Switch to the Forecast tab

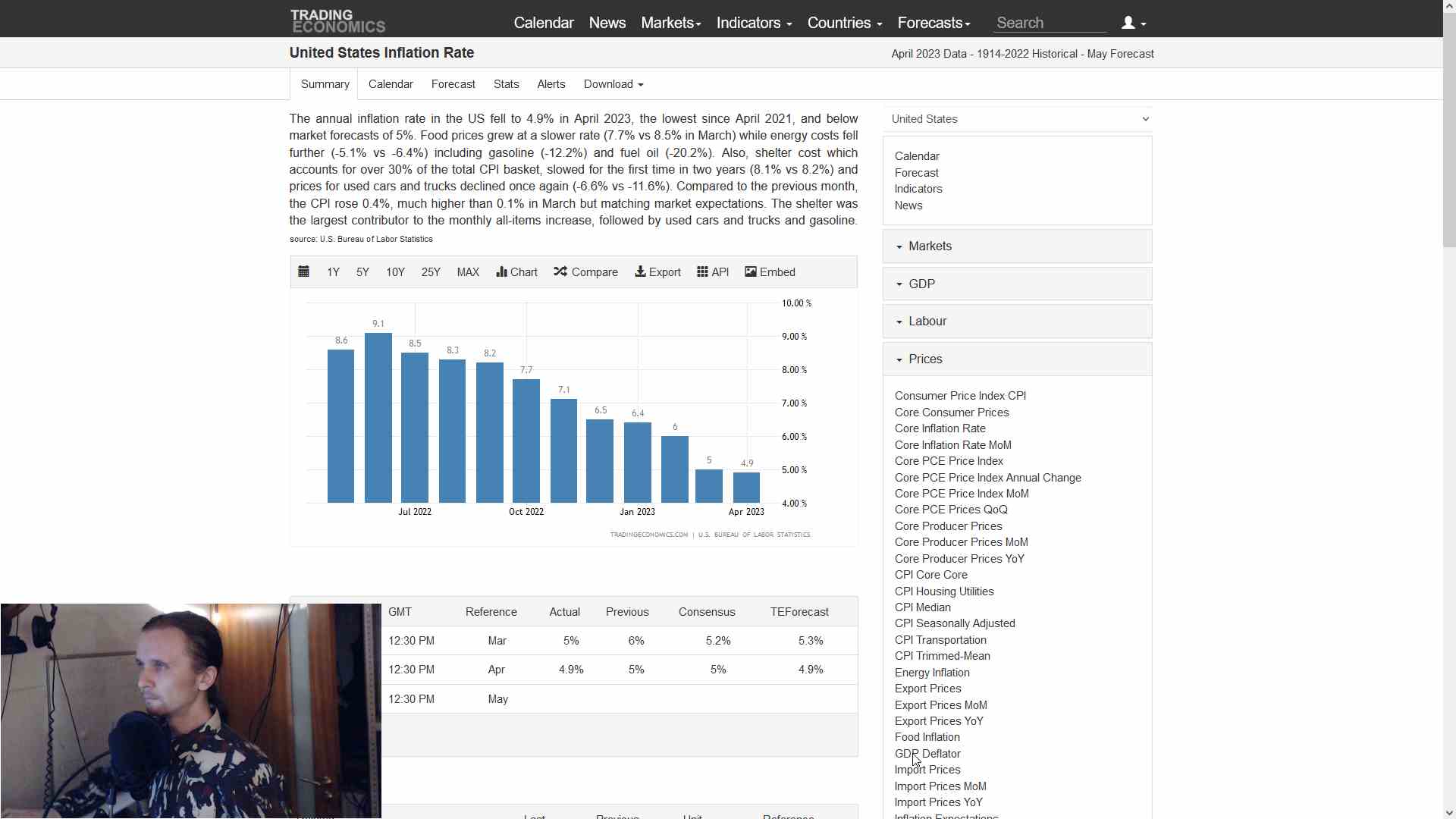(x=453, y=84)
